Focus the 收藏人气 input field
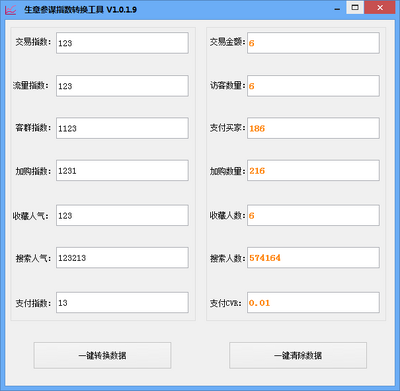 (122, 215)
